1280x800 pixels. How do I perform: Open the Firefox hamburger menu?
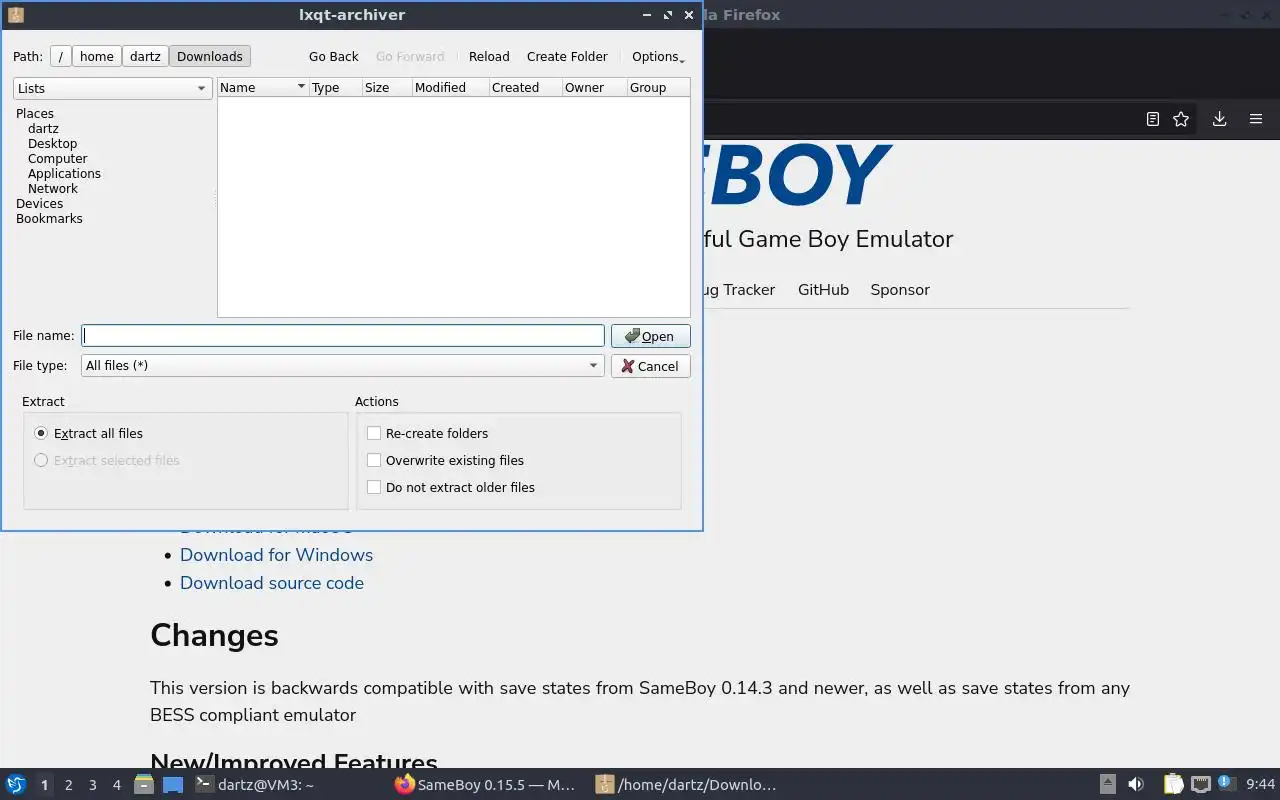point(1256,119)
